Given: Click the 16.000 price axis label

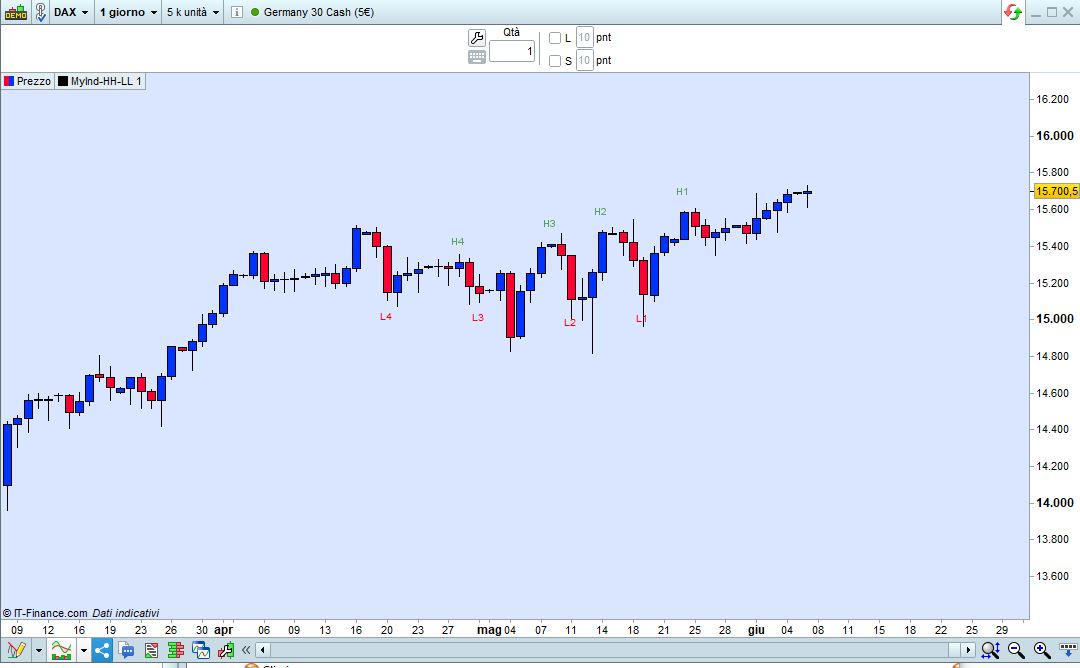Looking at the screenshot, I should [1055, 136].
